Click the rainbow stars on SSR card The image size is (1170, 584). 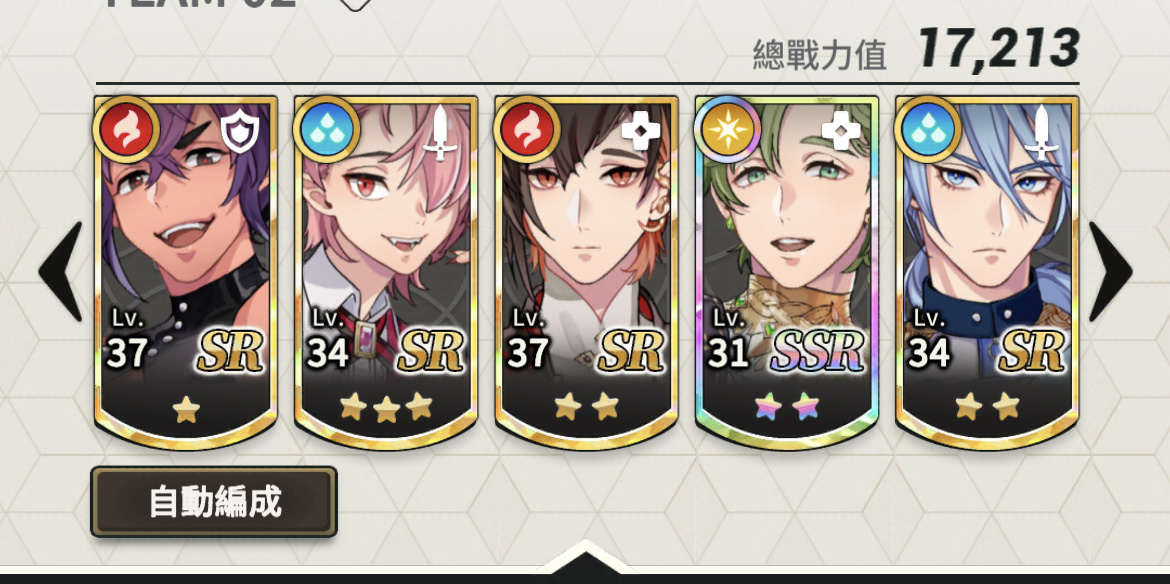(786, 407)
